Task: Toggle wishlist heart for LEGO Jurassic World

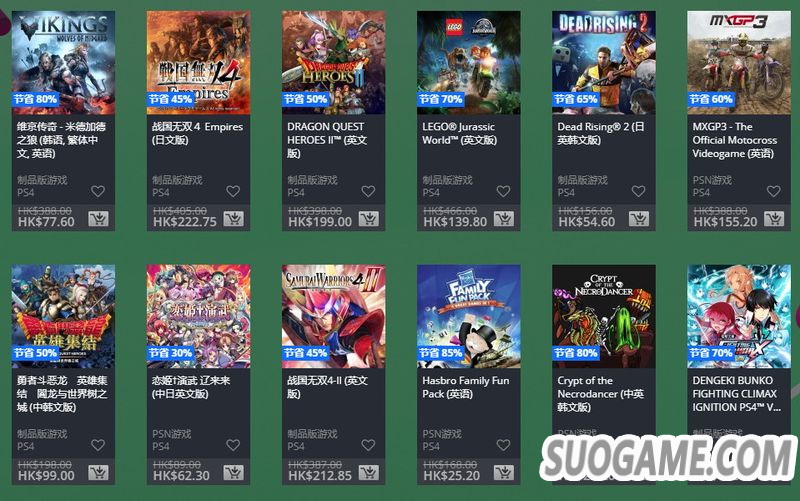Action: 504,191
